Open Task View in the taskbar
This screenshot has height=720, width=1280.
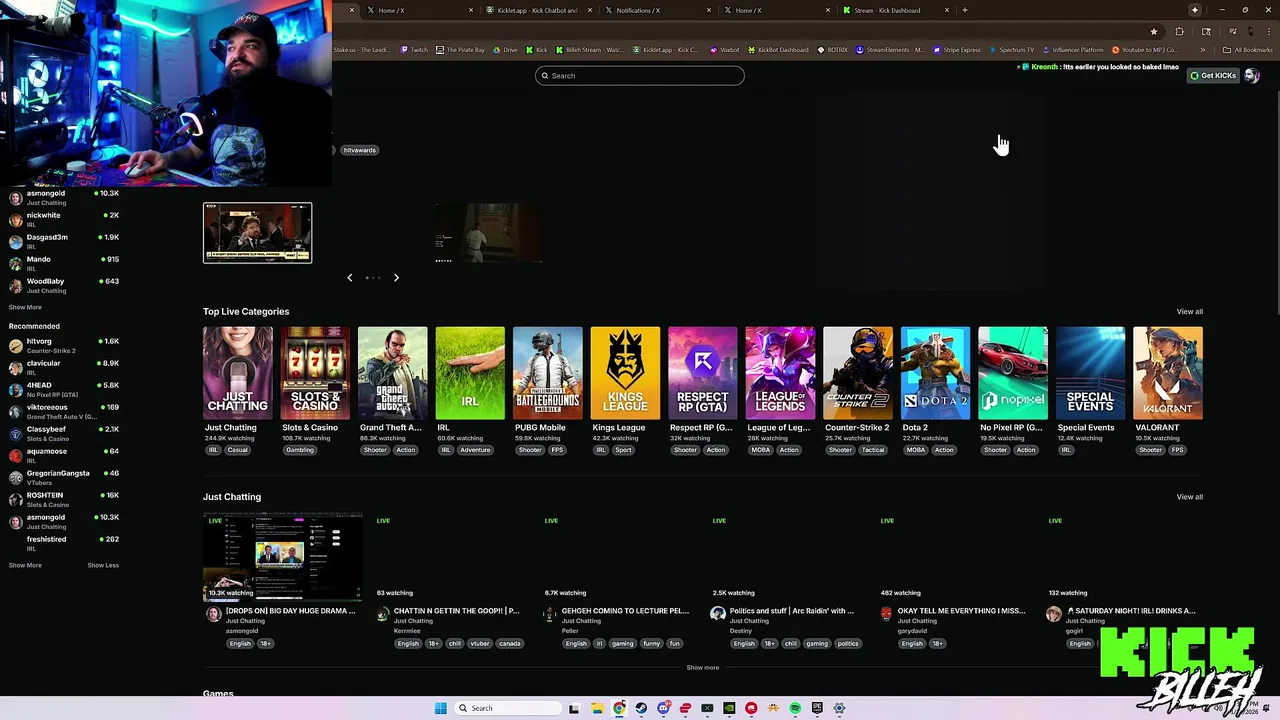tap(574, 708)
